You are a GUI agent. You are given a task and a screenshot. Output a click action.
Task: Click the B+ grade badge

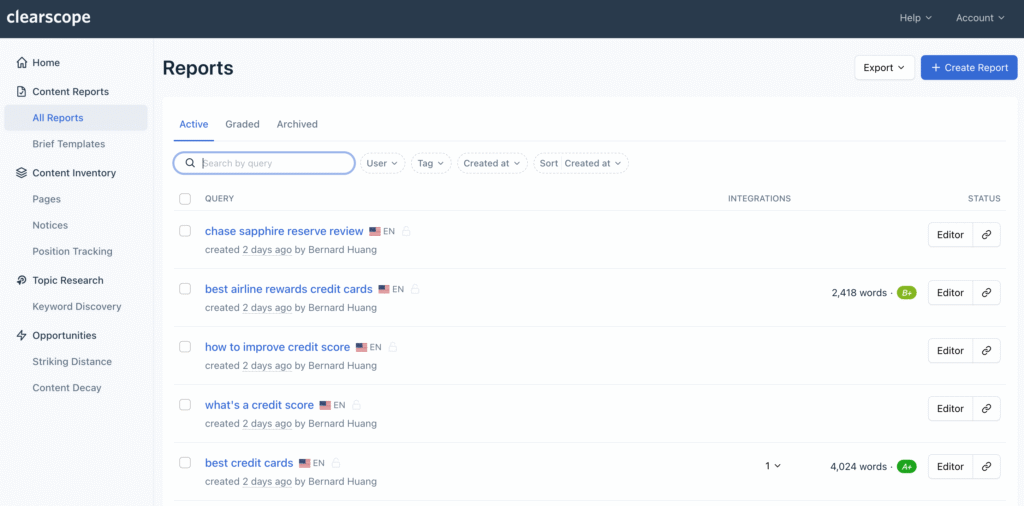pyautogui.click(x=906, y=293)
